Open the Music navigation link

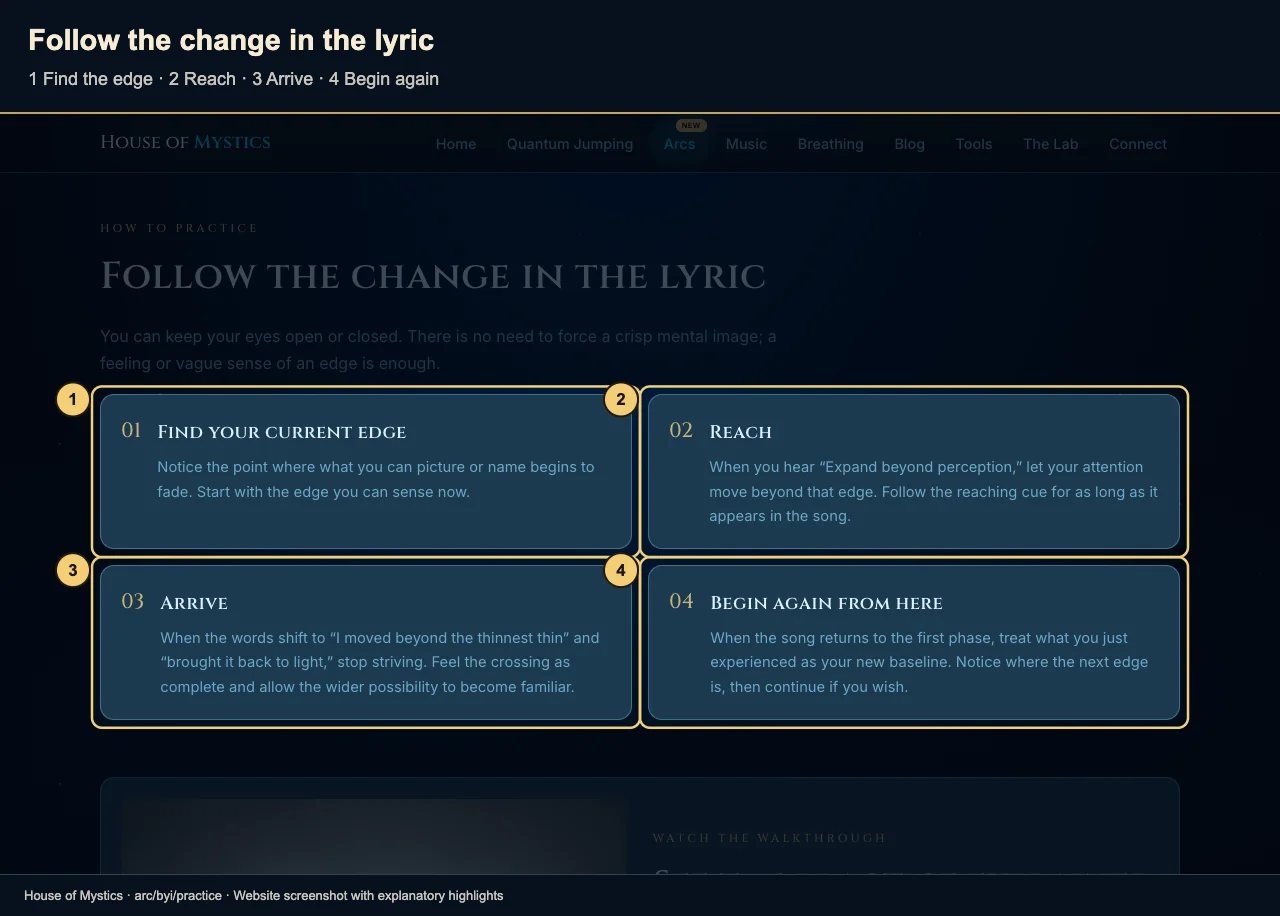pyautogui.click(x=746, y=144)
